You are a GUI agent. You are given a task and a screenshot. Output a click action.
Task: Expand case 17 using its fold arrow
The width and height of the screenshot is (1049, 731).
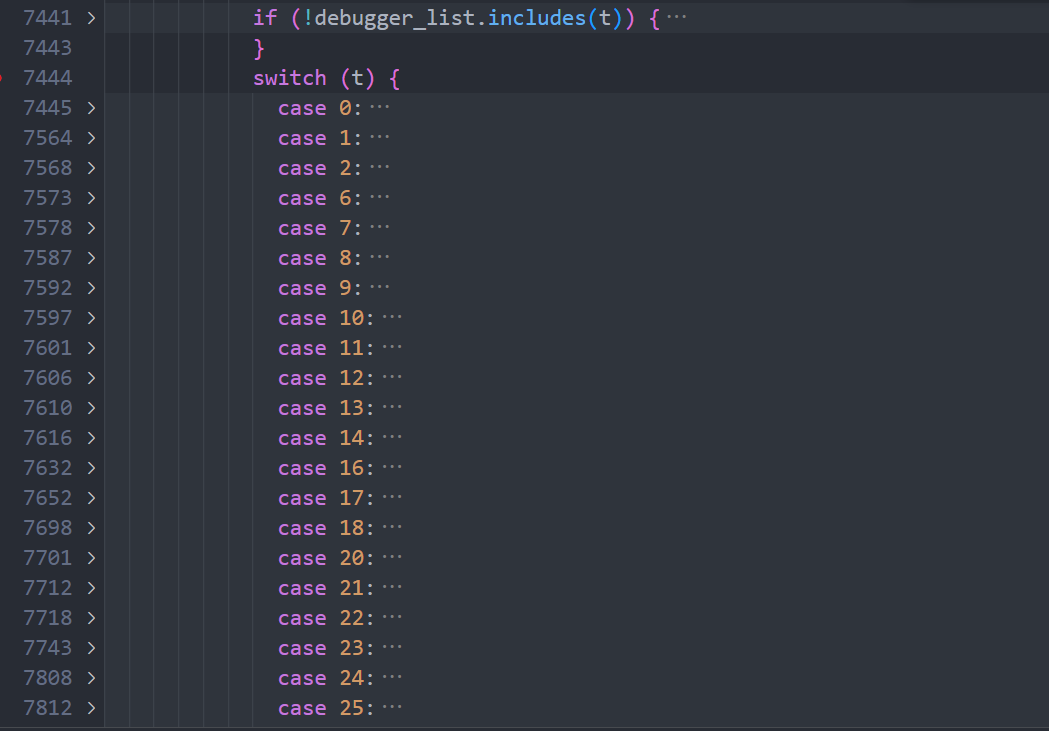click(x=91, y=498)
